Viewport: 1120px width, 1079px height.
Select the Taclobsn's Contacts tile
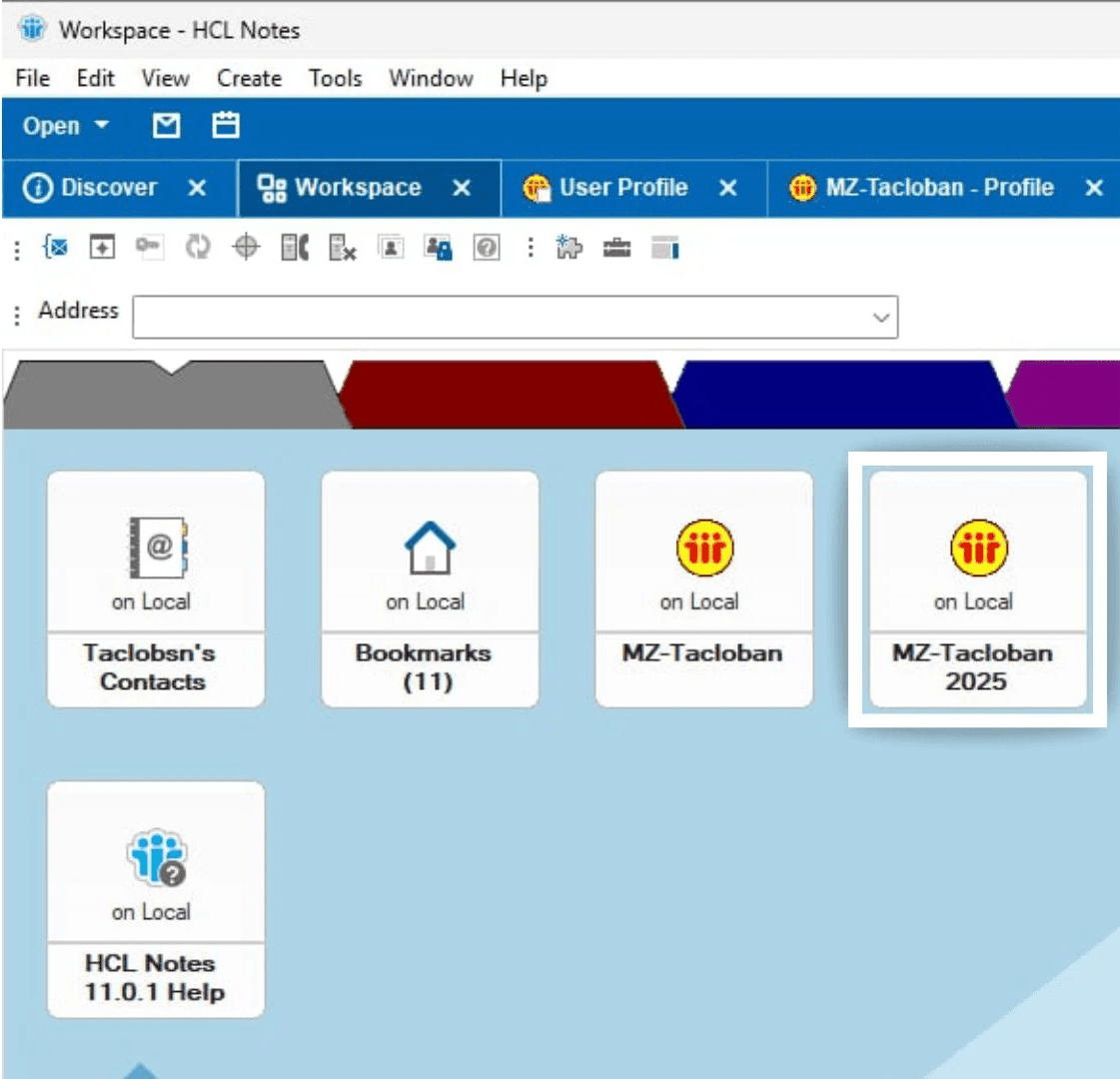click(156, 589)
